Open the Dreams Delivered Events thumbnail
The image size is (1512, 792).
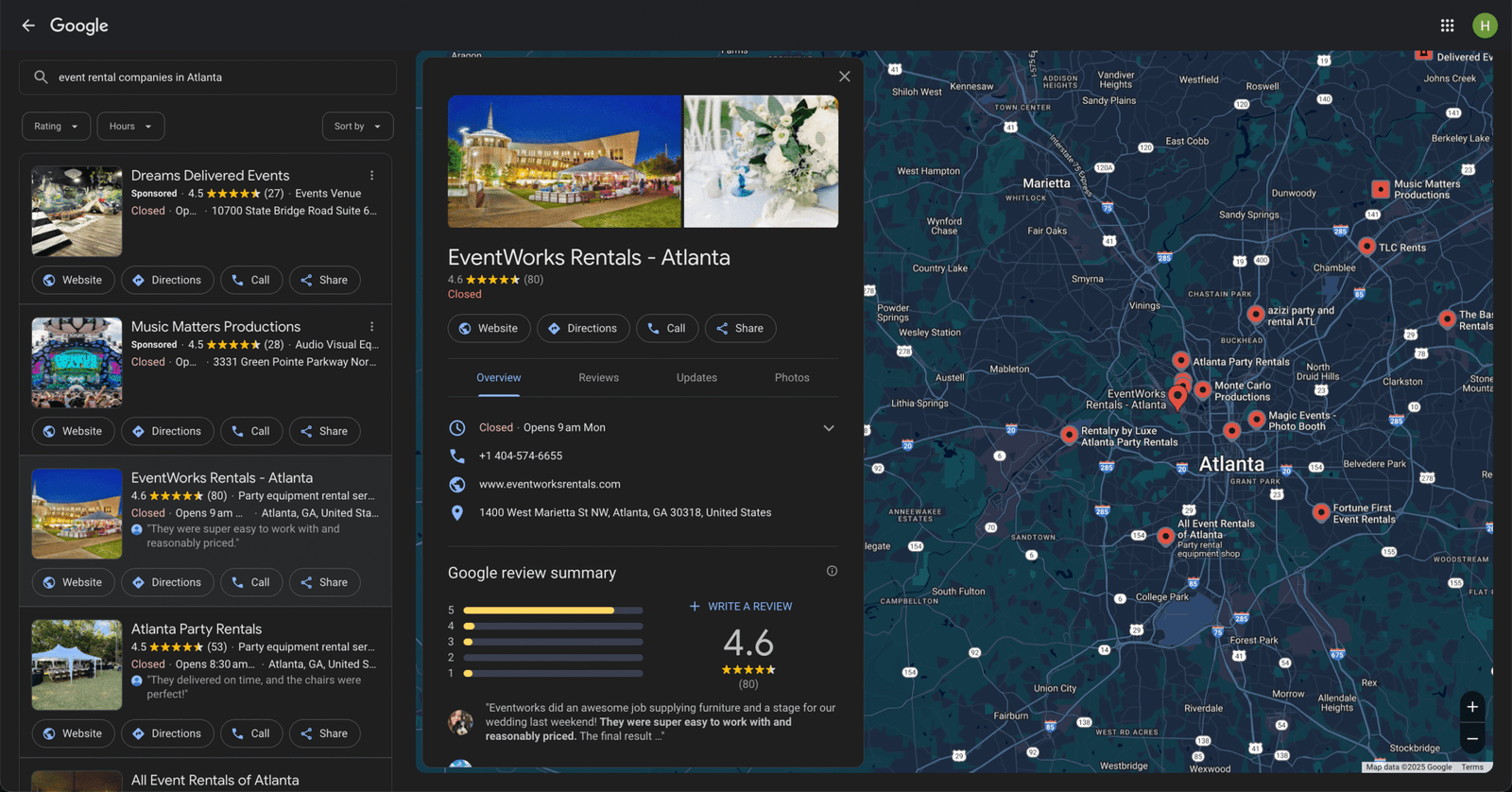[77, 212]
